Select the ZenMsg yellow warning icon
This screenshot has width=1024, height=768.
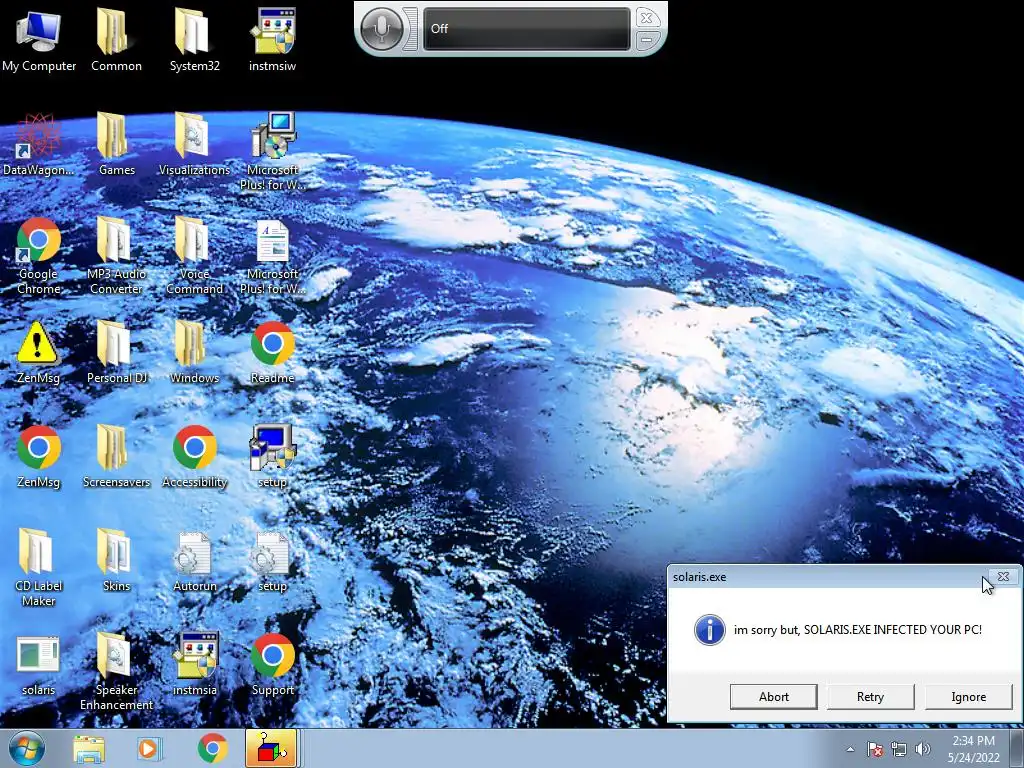[x=39, y=353]
